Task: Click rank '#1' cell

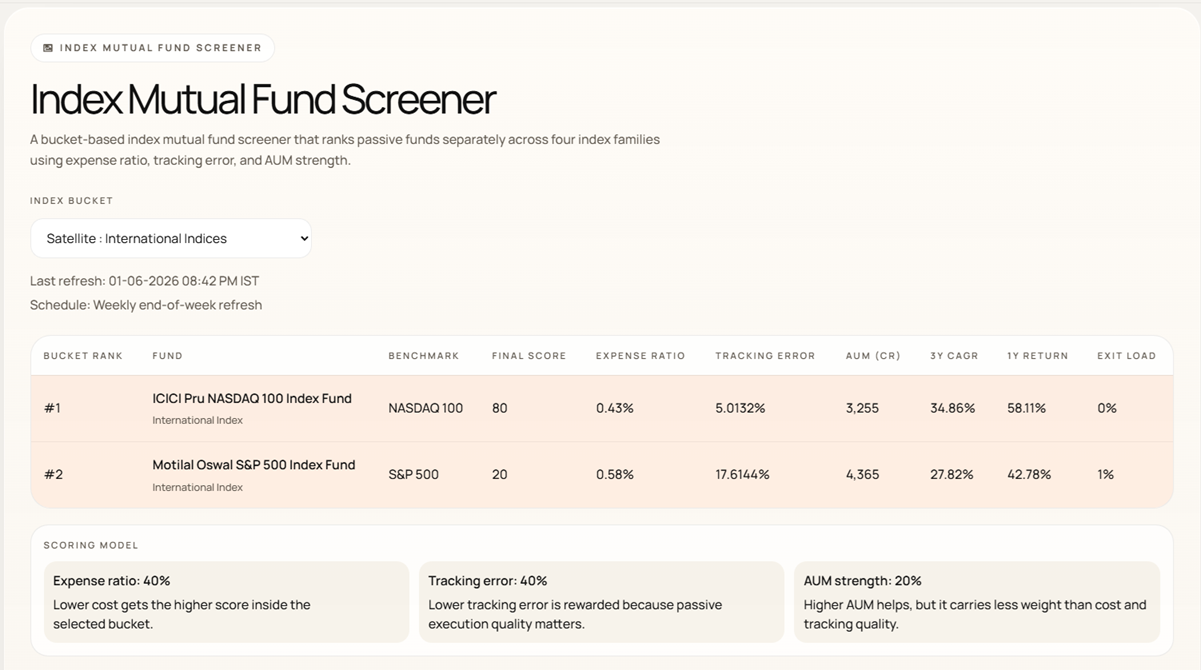Action: point(53,408)
